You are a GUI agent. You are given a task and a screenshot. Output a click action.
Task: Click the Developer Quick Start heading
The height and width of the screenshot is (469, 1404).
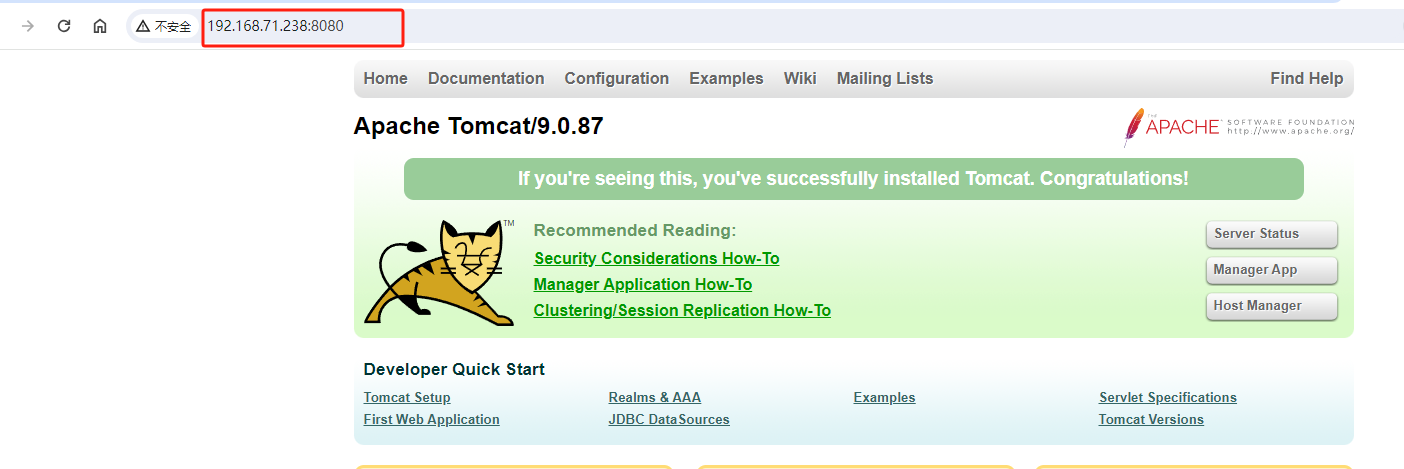click(454, 370)
